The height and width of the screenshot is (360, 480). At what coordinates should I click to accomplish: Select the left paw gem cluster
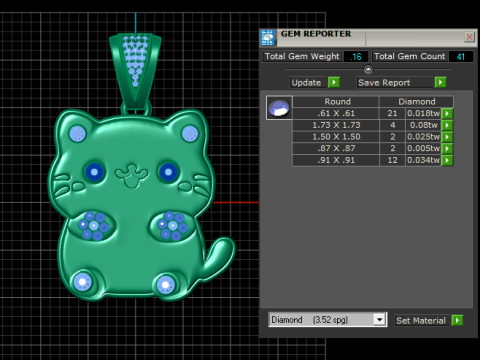coord(94,226)
